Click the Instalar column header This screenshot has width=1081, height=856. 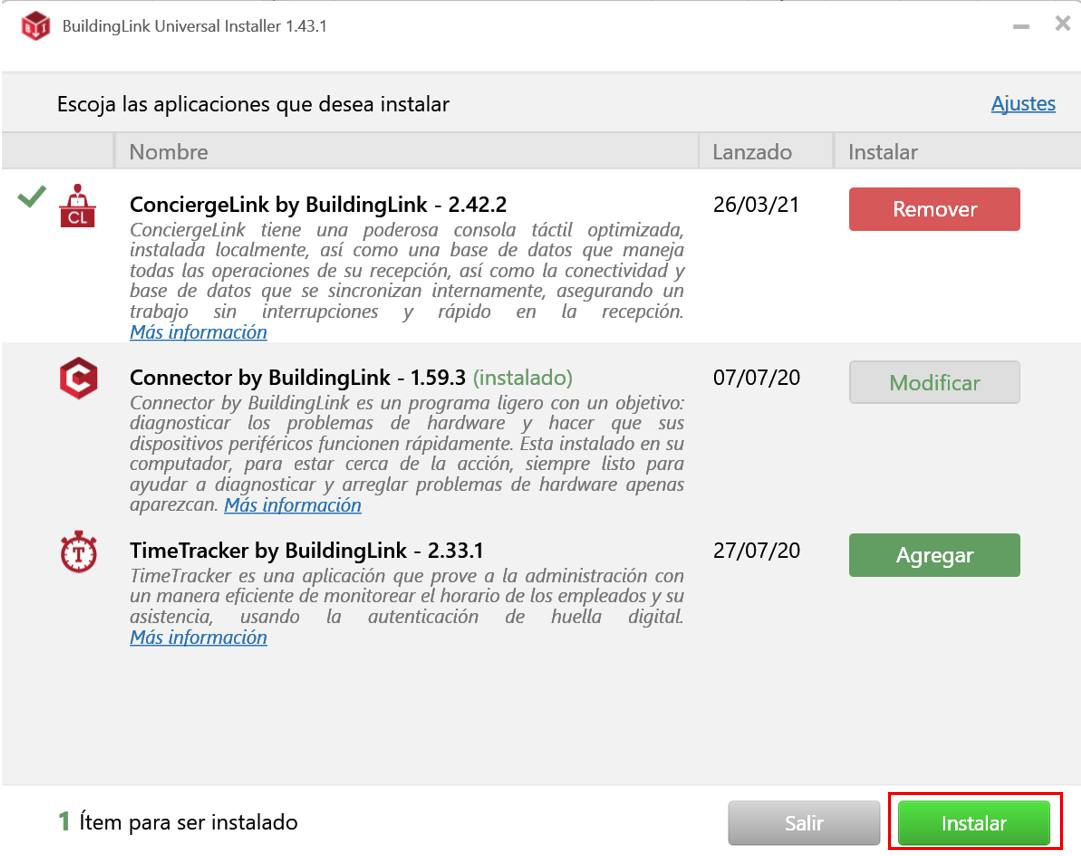(958, 151)
